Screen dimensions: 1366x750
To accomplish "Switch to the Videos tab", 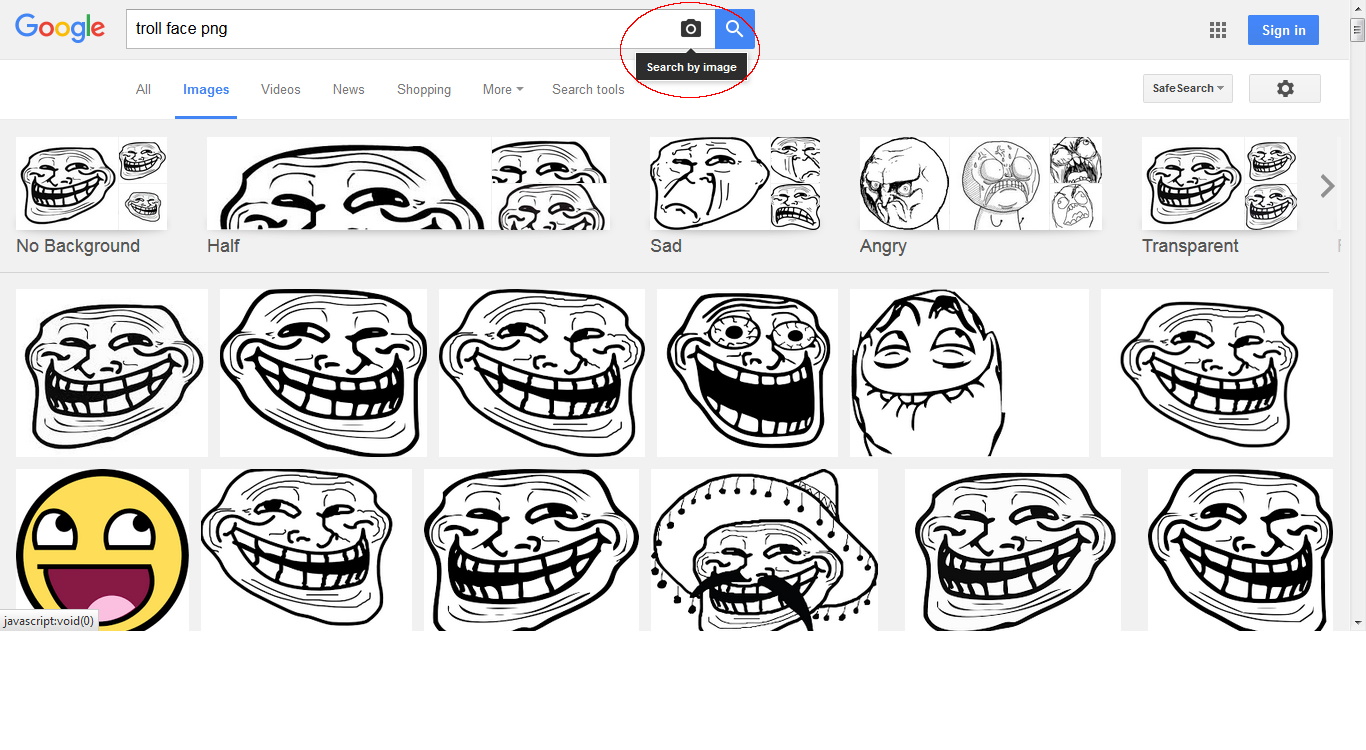I will coord(280,90).
